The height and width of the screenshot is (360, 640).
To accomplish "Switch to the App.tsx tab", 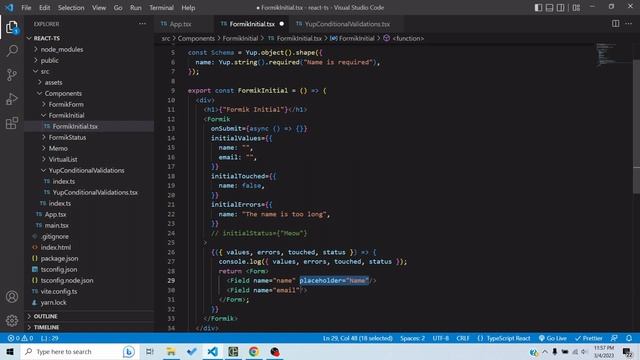I will [x=180, y=24].
